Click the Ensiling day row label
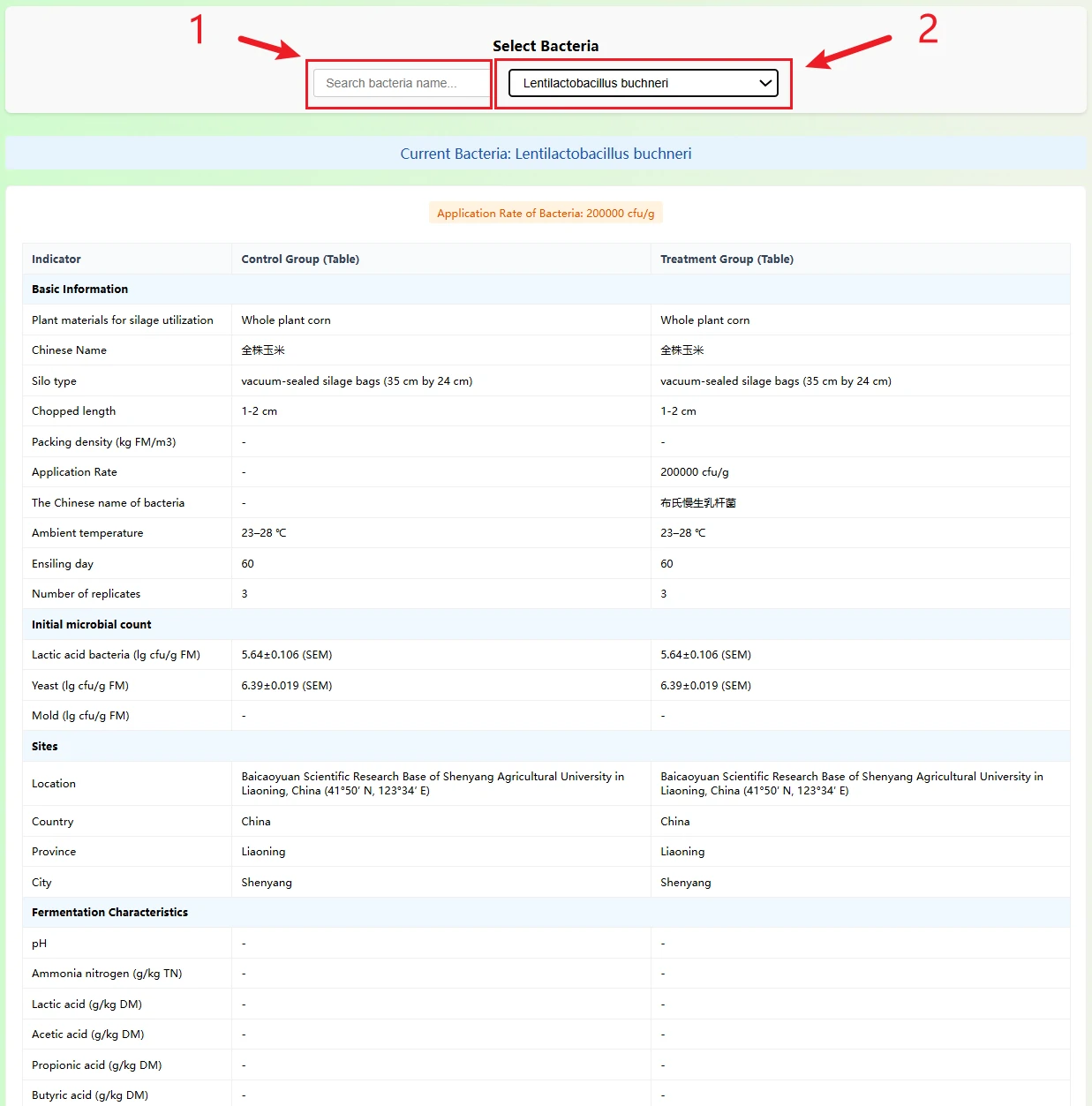This screenshot has height=1106, width=1092. point(63,564)
